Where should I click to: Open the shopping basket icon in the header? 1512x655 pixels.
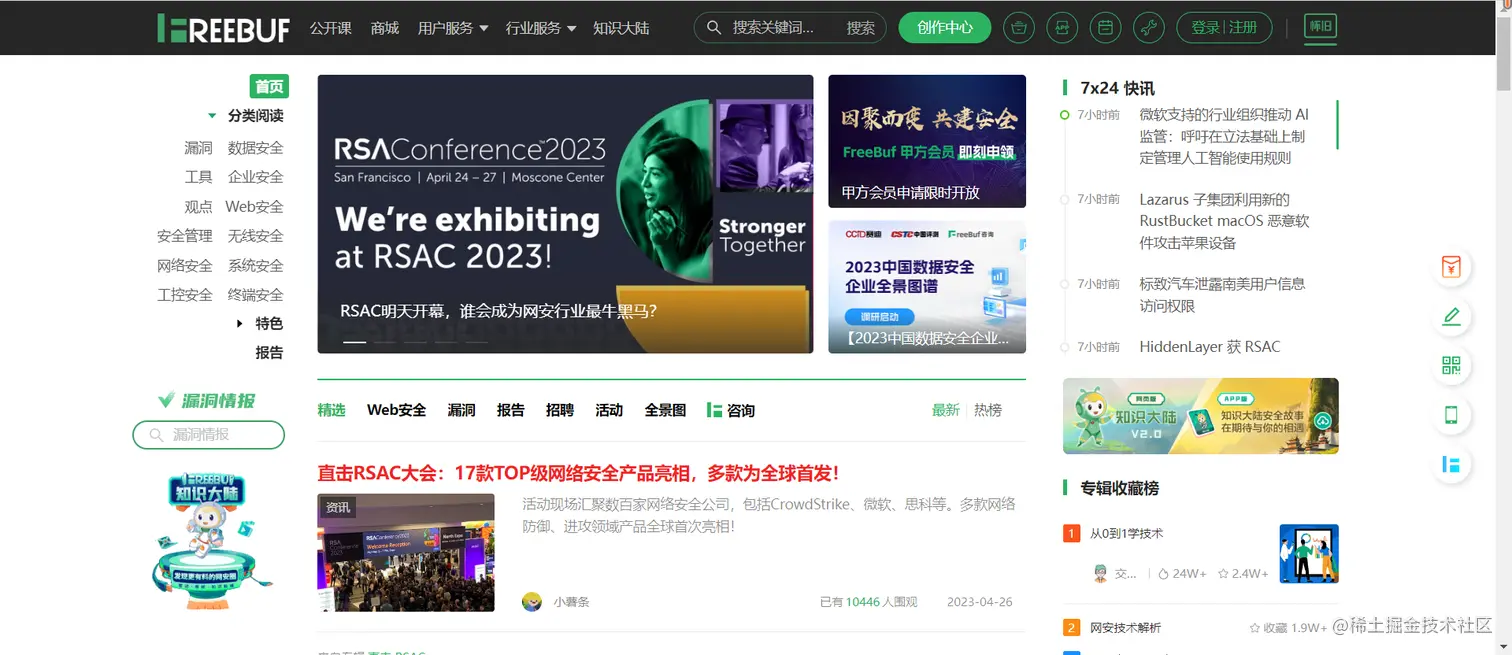(1019, 28)
